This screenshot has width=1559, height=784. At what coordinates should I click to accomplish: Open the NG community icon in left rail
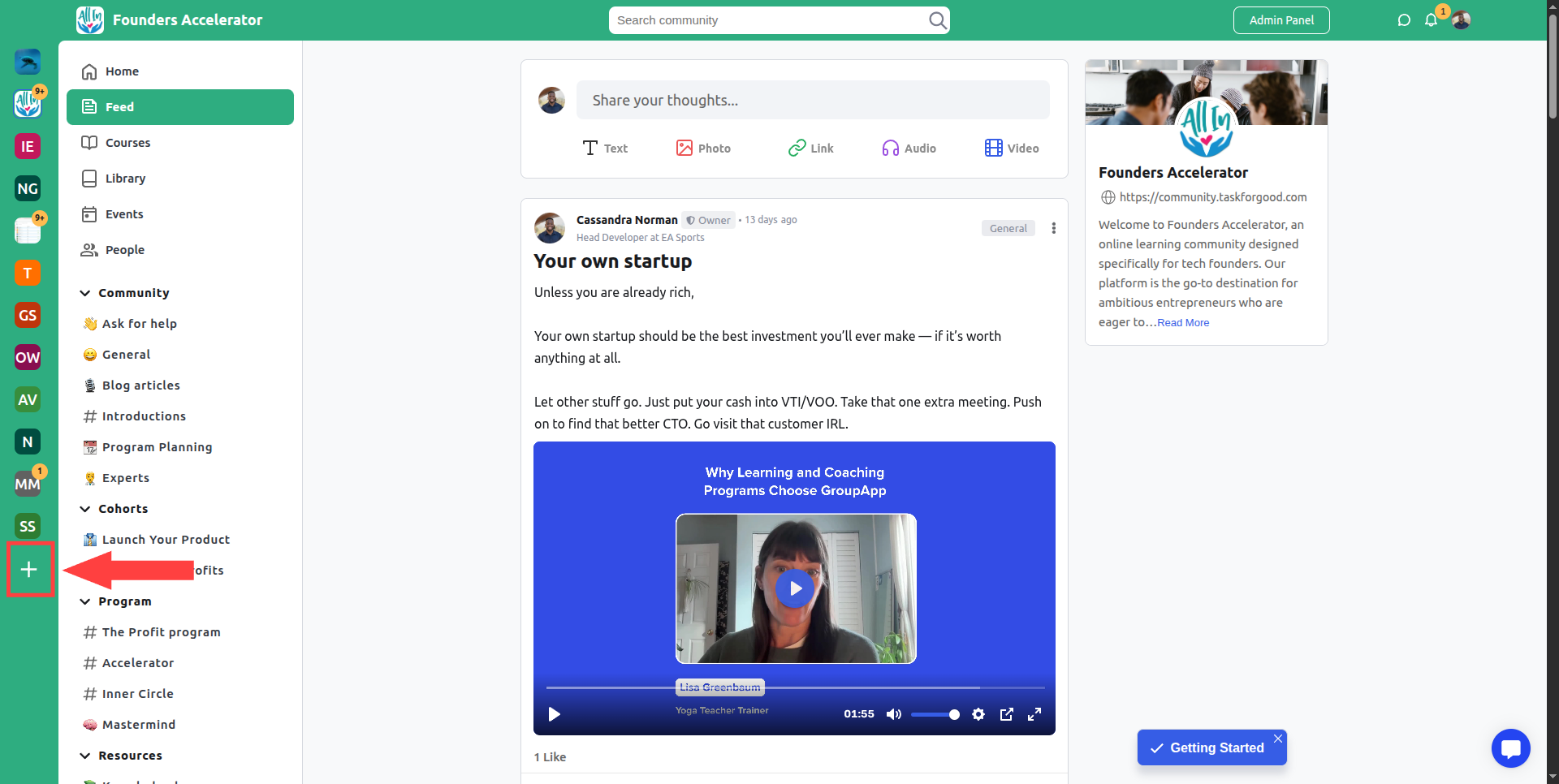(x=28, y=188)
